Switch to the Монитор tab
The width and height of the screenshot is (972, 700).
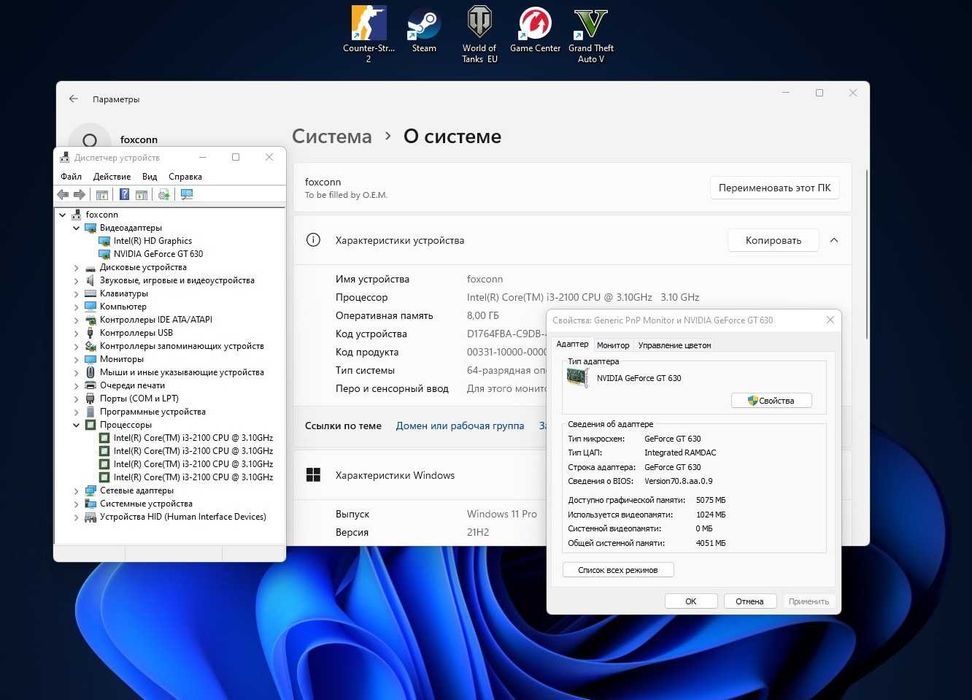pos(612,345)
